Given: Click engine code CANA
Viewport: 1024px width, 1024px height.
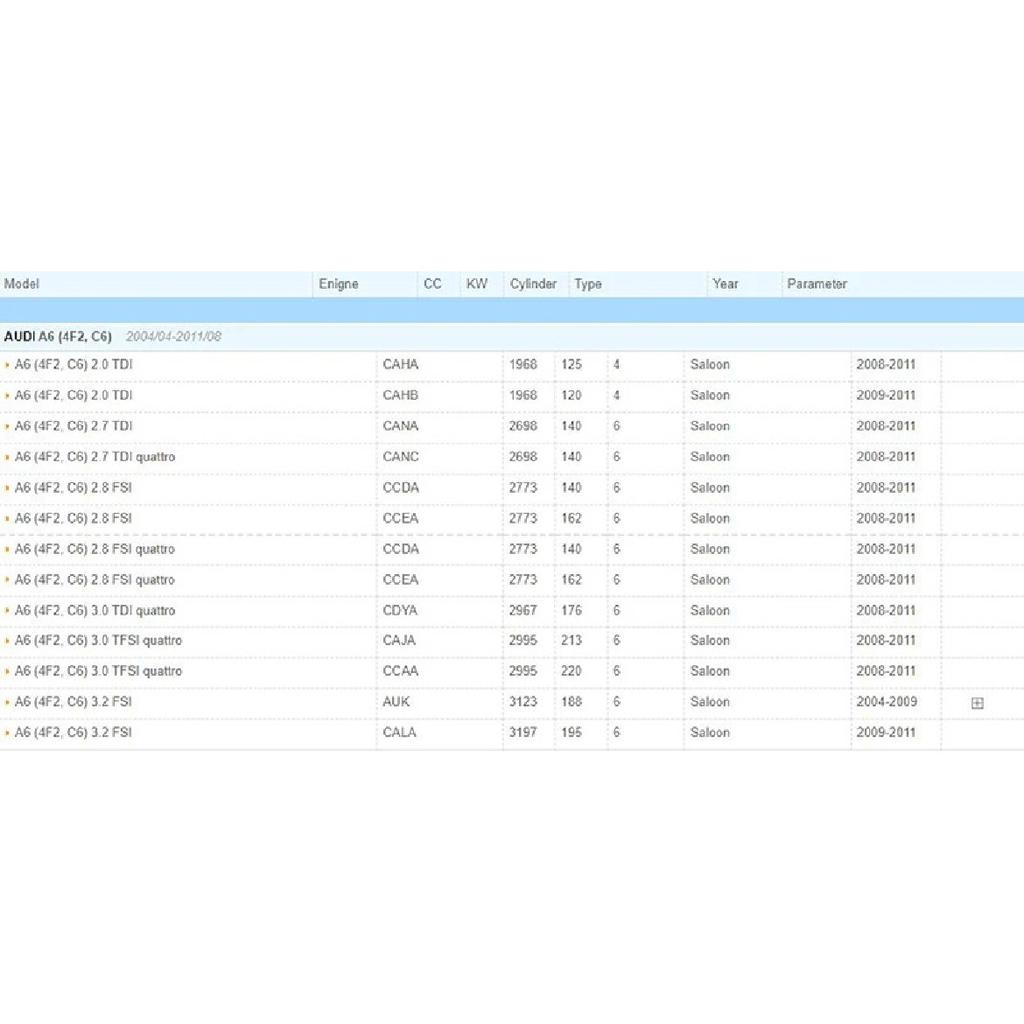Looking at the screenshot, I should tap(400, 426).
